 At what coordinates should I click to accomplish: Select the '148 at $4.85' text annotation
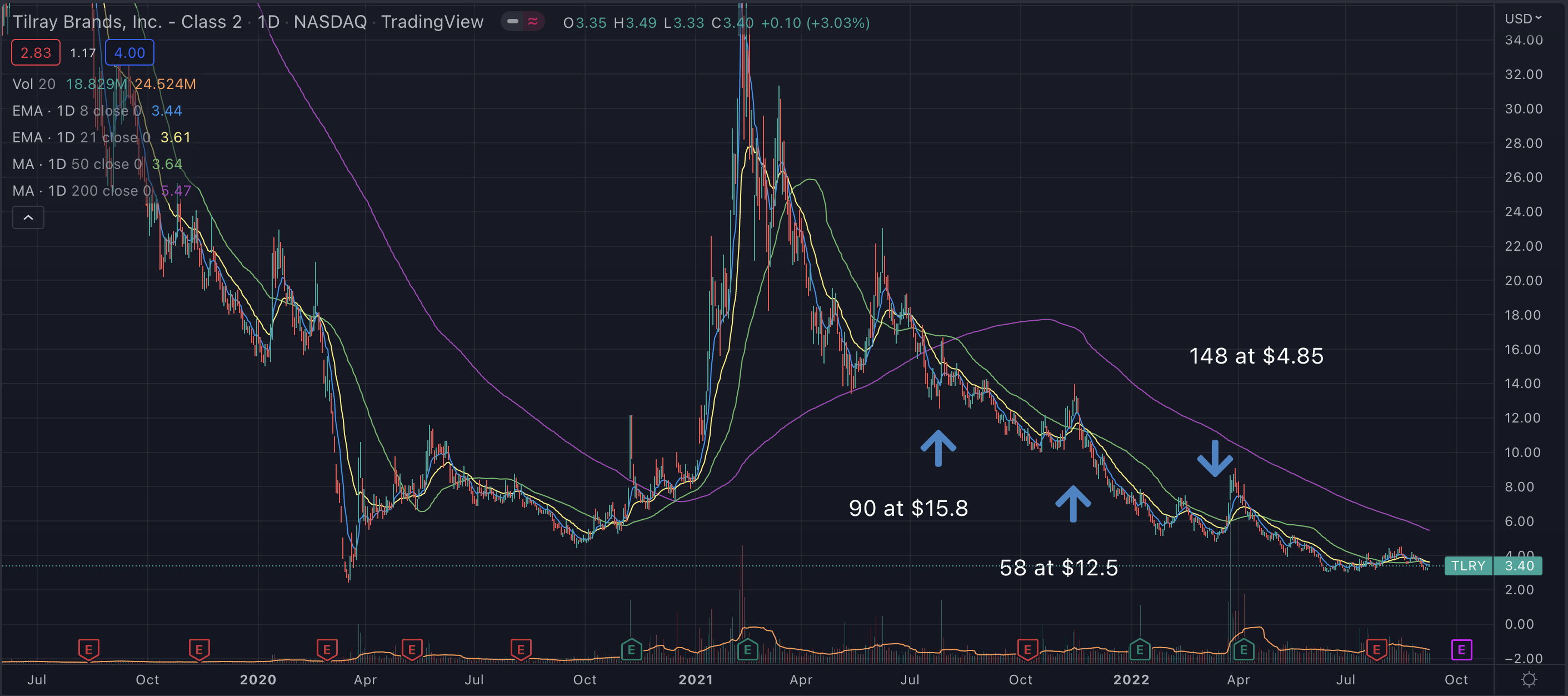pos(1256,356)
